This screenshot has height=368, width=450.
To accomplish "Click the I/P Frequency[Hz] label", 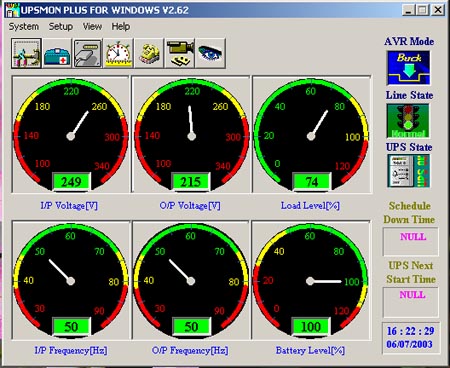I will coord(71,350).
